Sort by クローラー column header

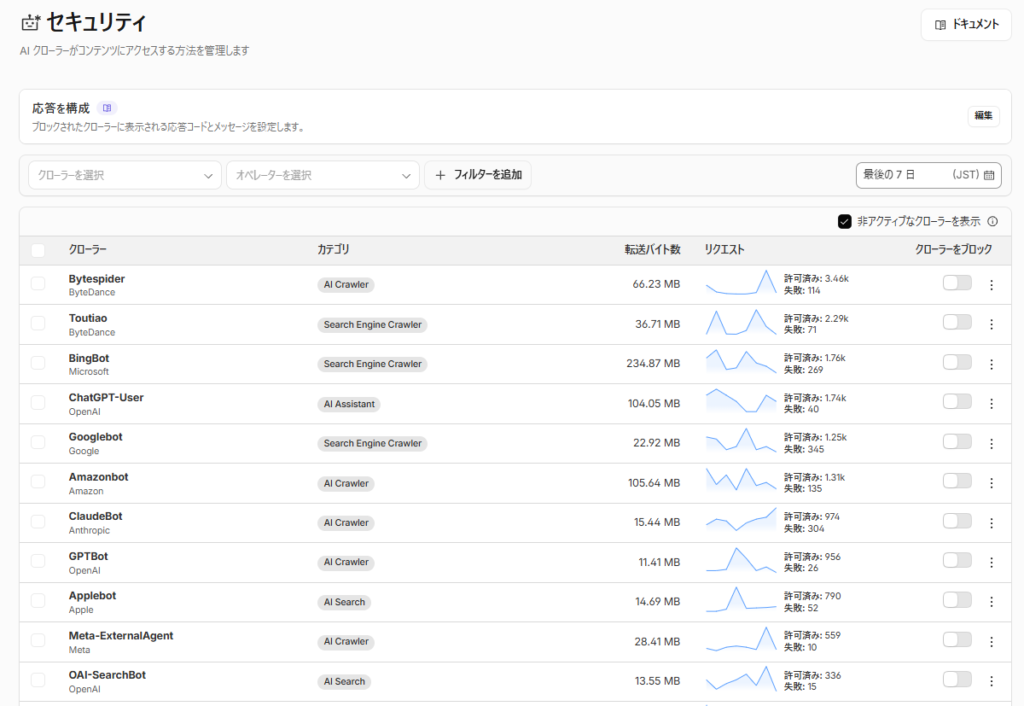click(88, 249)
